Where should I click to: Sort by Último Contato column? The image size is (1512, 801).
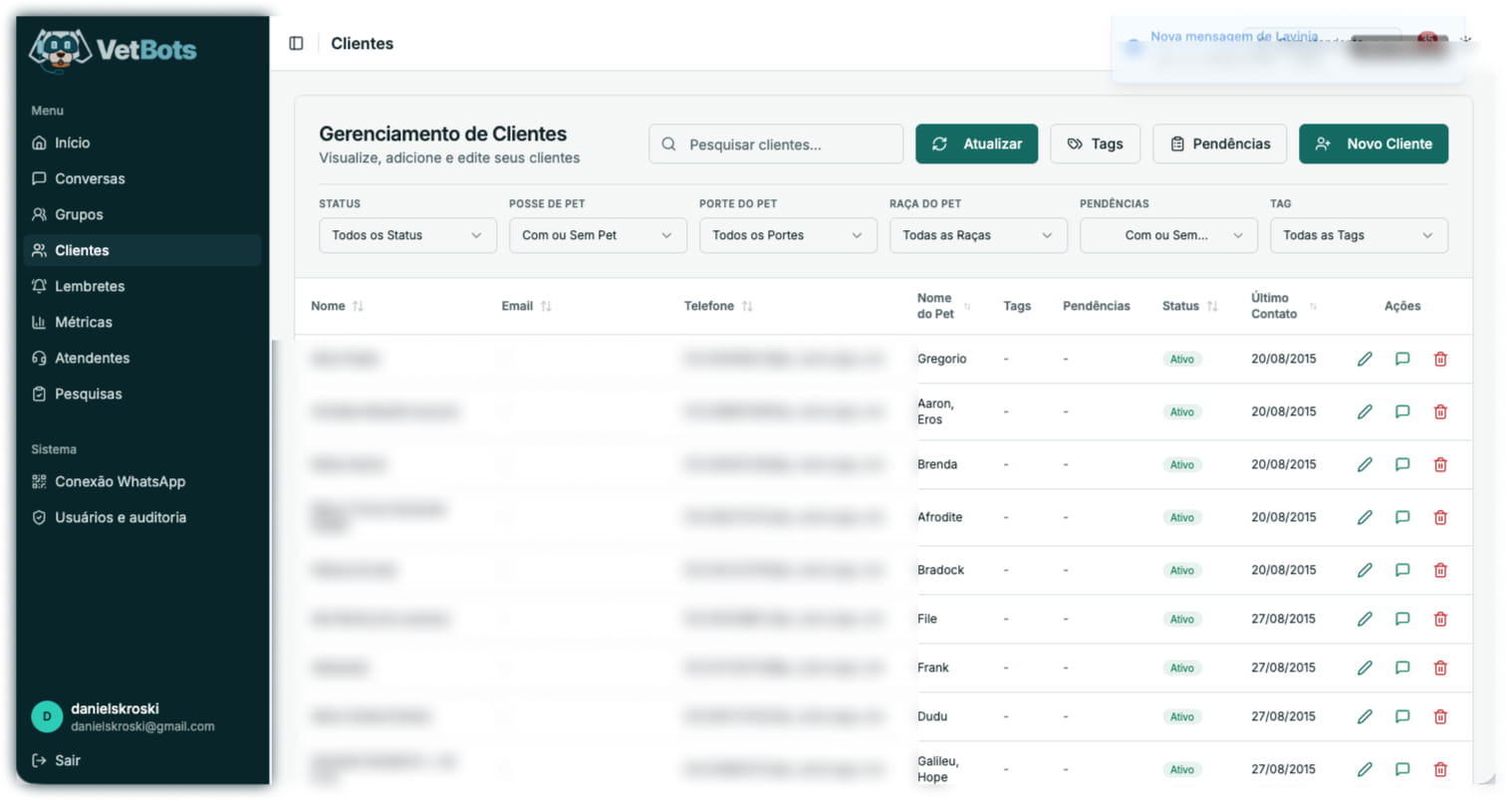point(1284,306)
